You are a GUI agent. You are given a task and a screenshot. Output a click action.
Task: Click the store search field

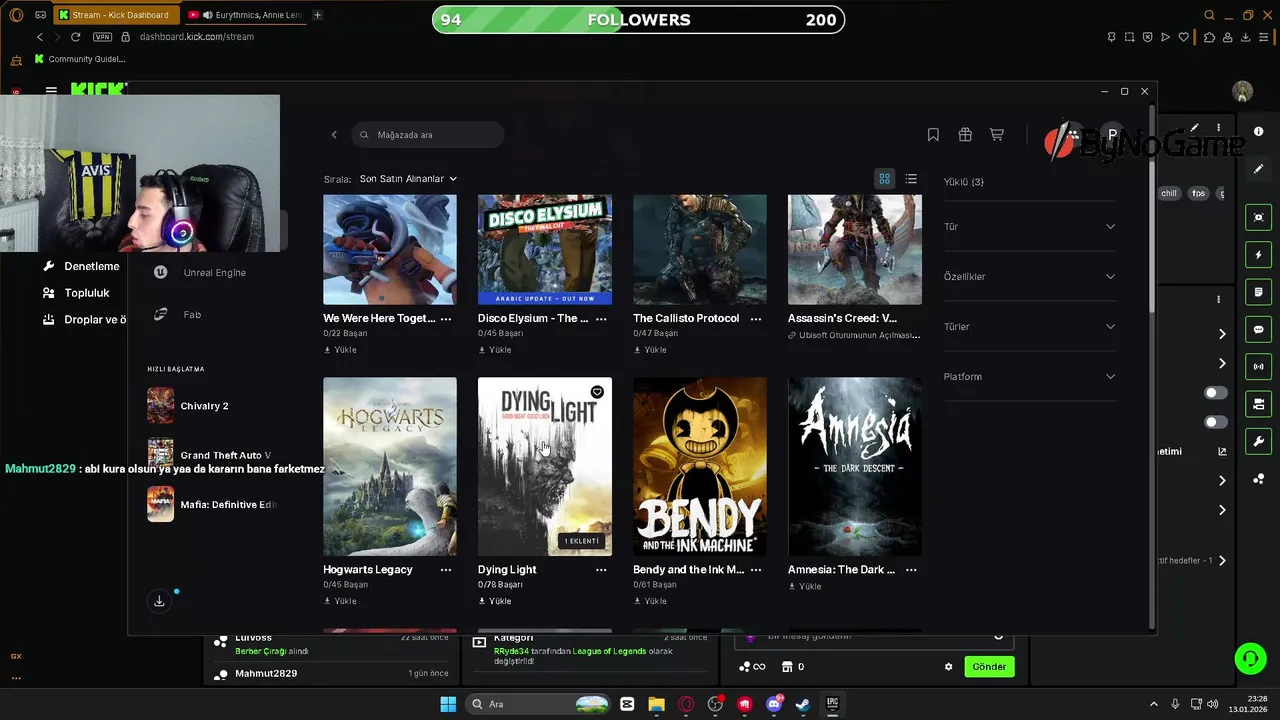point(428,134)
